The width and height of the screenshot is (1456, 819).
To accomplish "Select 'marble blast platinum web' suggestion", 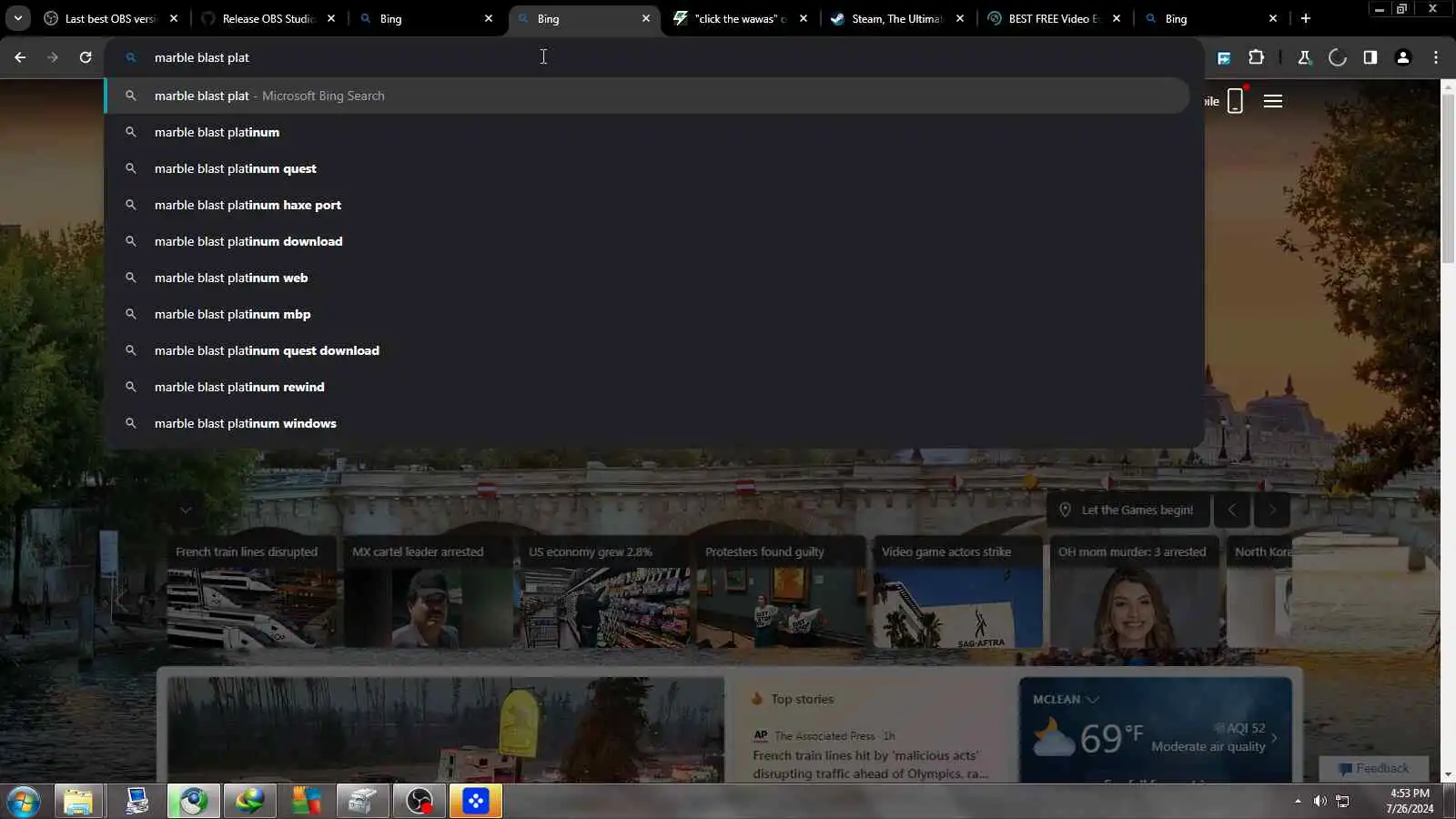I will 648,278.
